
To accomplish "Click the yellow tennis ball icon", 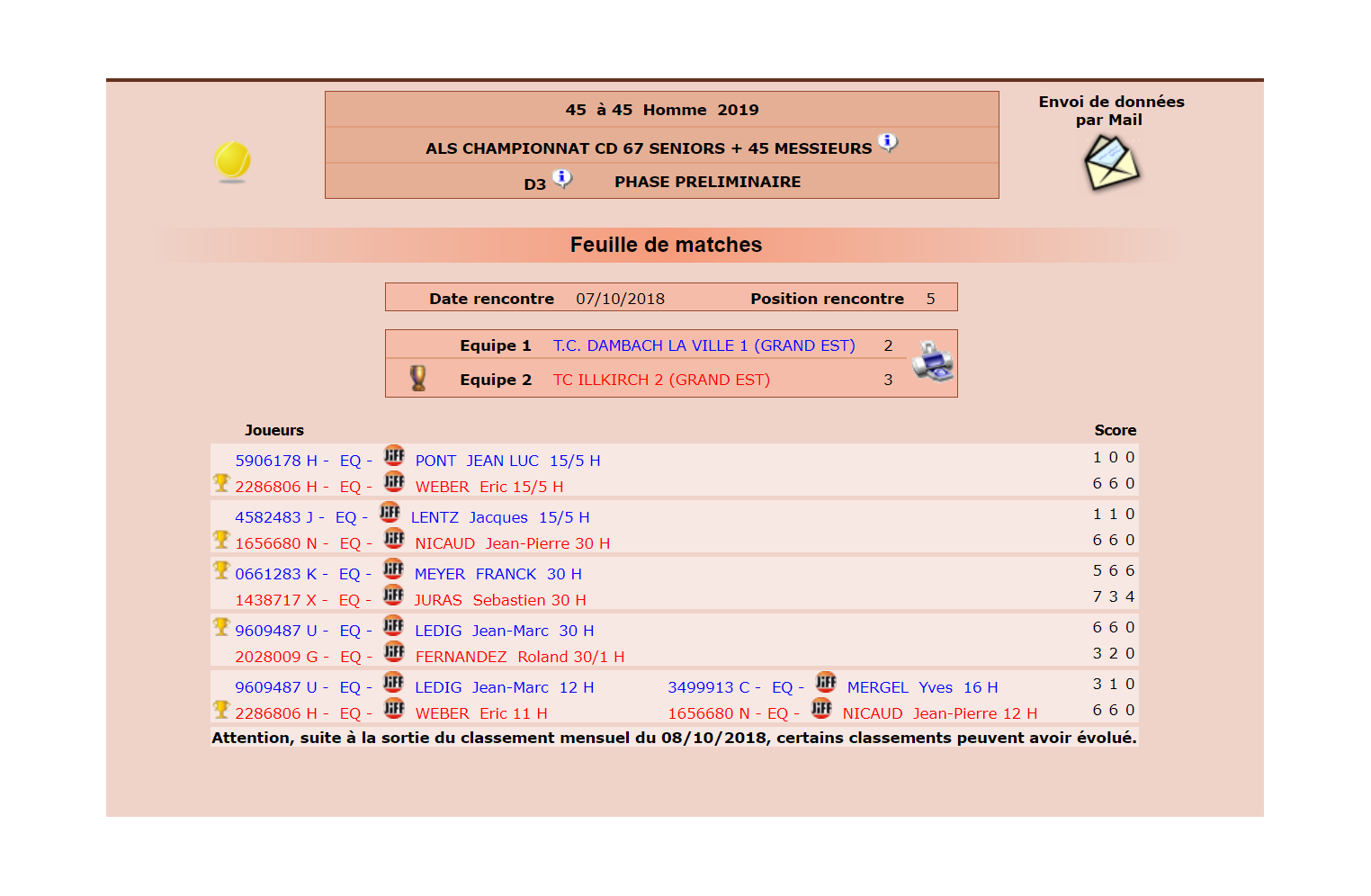I will pyautogui.click(x=232, y=161).
